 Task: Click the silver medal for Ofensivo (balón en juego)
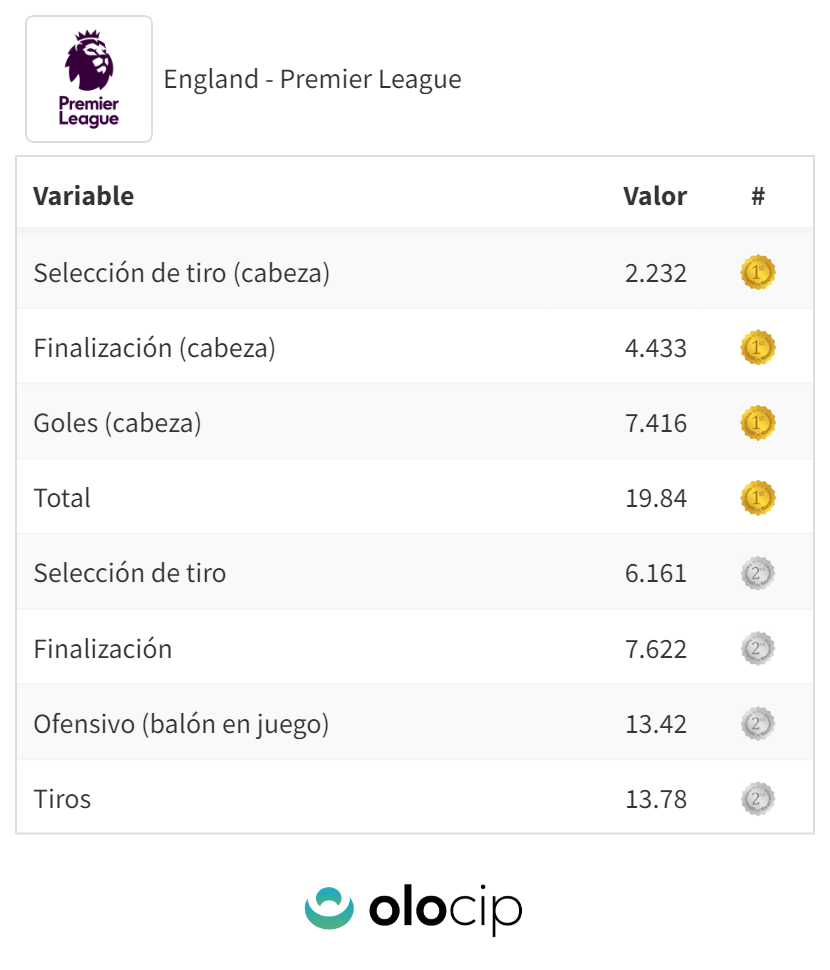tap(758, 724)
